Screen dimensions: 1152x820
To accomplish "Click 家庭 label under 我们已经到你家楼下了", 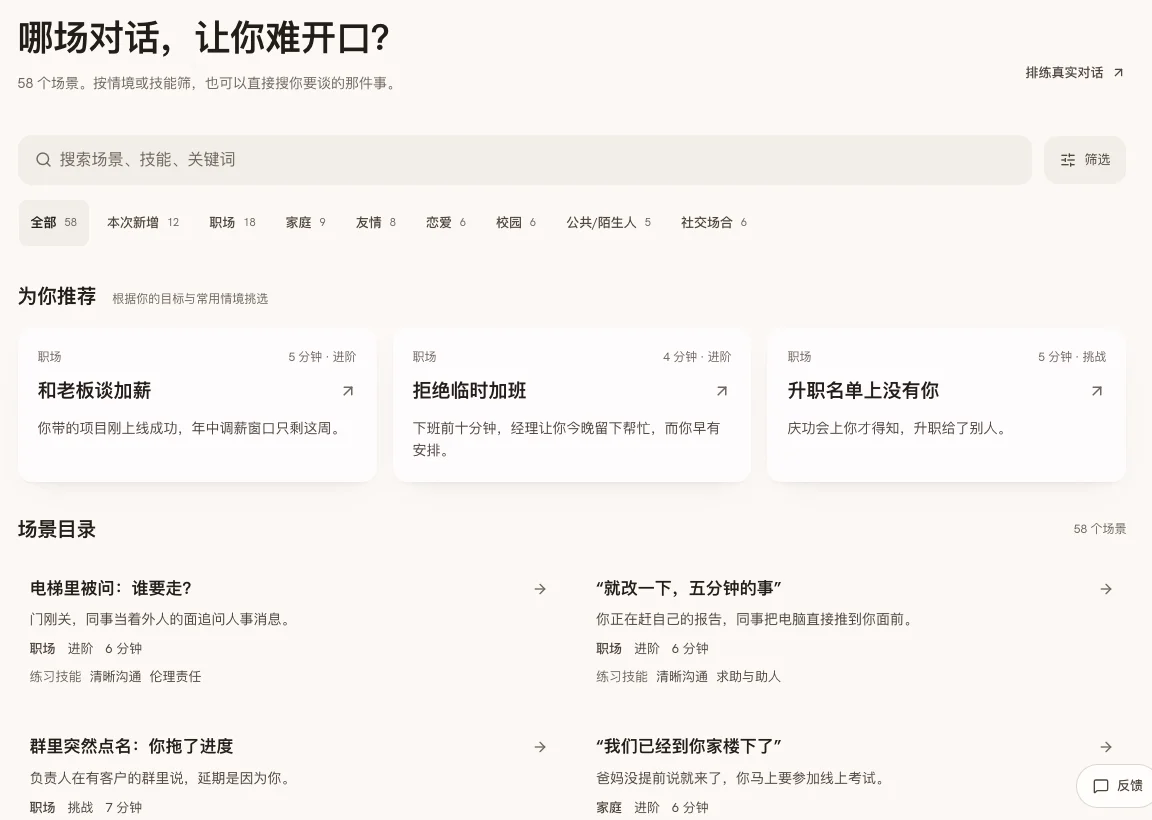I will click(x=608, y=808).
